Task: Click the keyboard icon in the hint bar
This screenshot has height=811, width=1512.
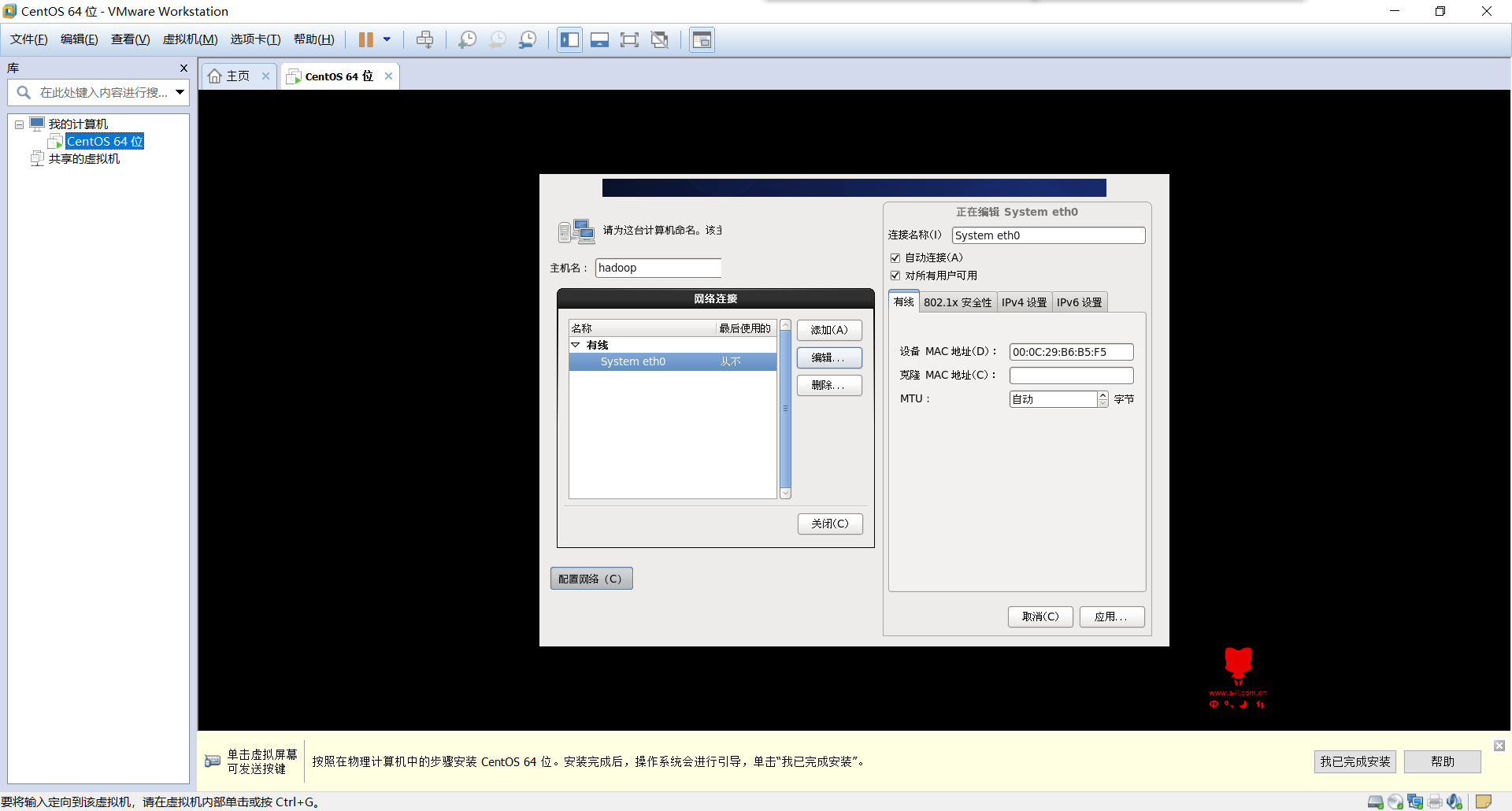Action: click(213, 761)
